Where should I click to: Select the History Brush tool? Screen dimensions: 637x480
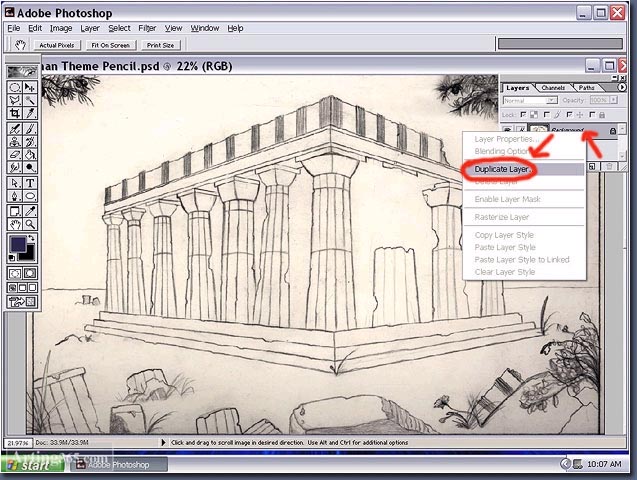[x=30, y=142]
